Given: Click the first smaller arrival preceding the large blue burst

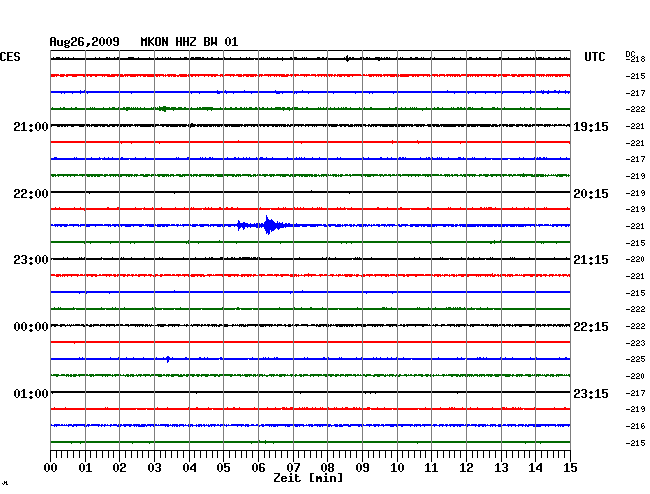Looking at the screenshot, I should click(x=242, y=225).
